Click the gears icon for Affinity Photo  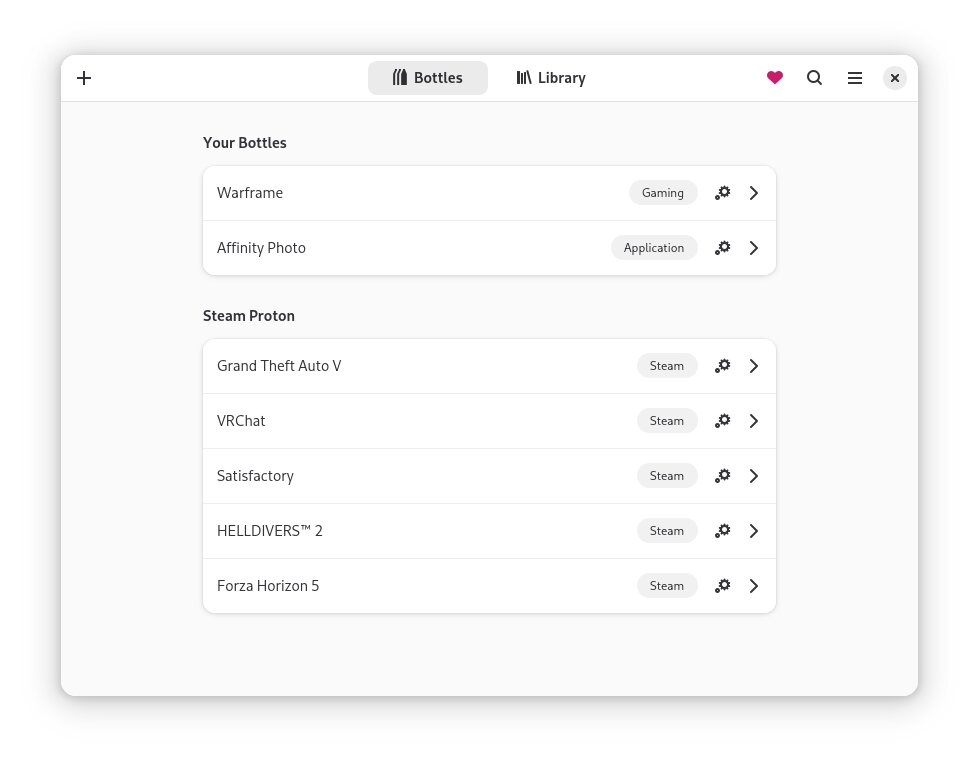722,248
